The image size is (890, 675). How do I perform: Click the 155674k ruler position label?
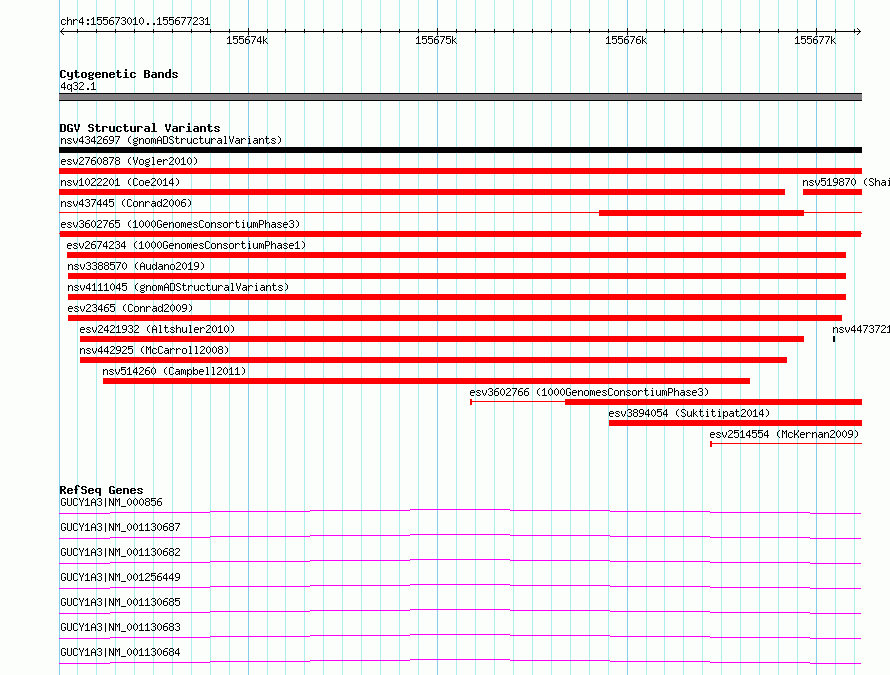pyautogui.click(x=247, y=40)
